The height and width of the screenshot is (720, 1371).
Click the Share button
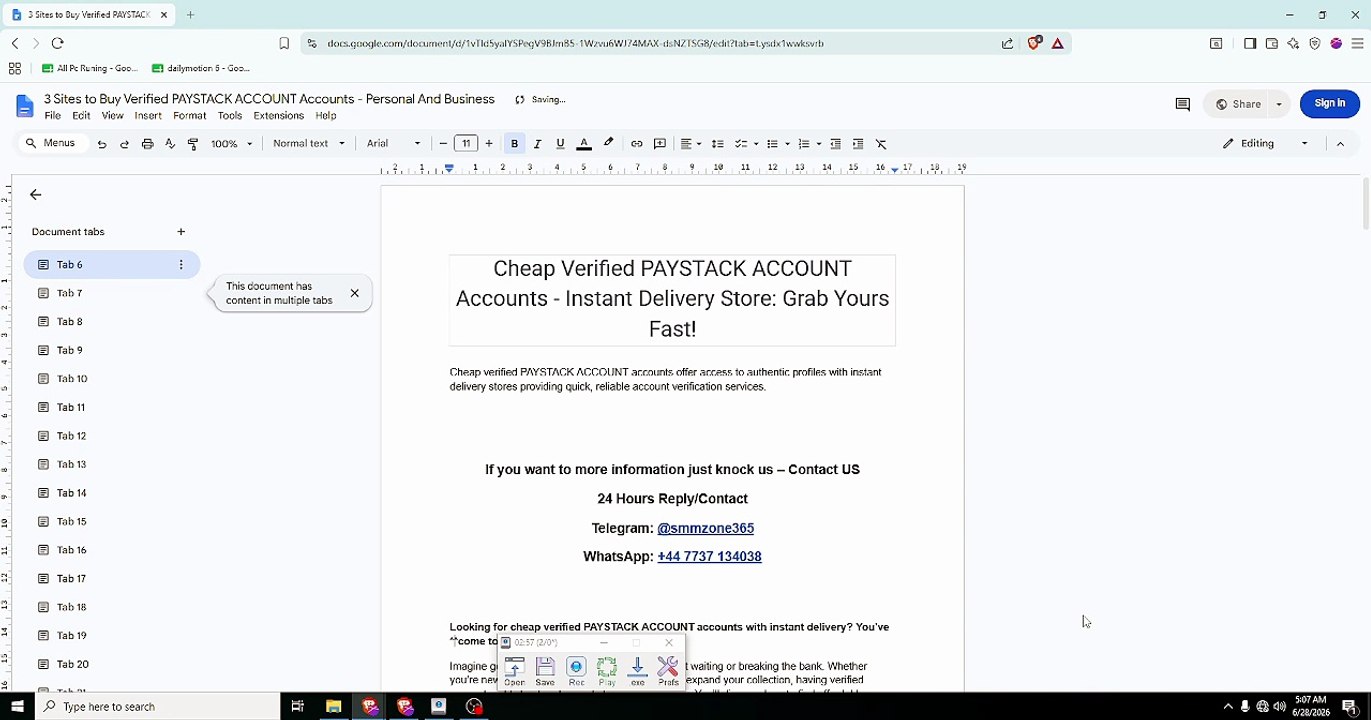click(x=1238, y=104)
